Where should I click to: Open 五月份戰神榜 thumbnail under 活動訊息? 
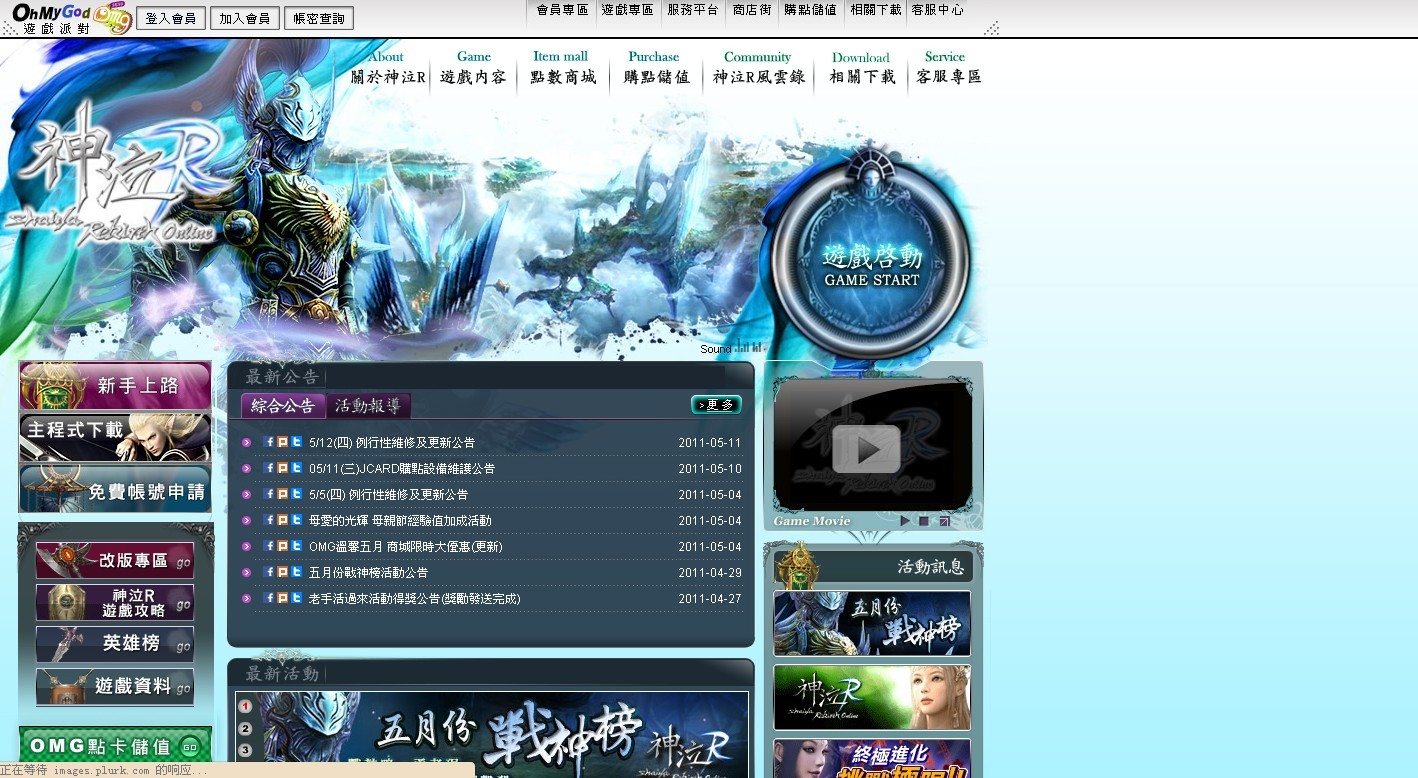pos(872,623)
